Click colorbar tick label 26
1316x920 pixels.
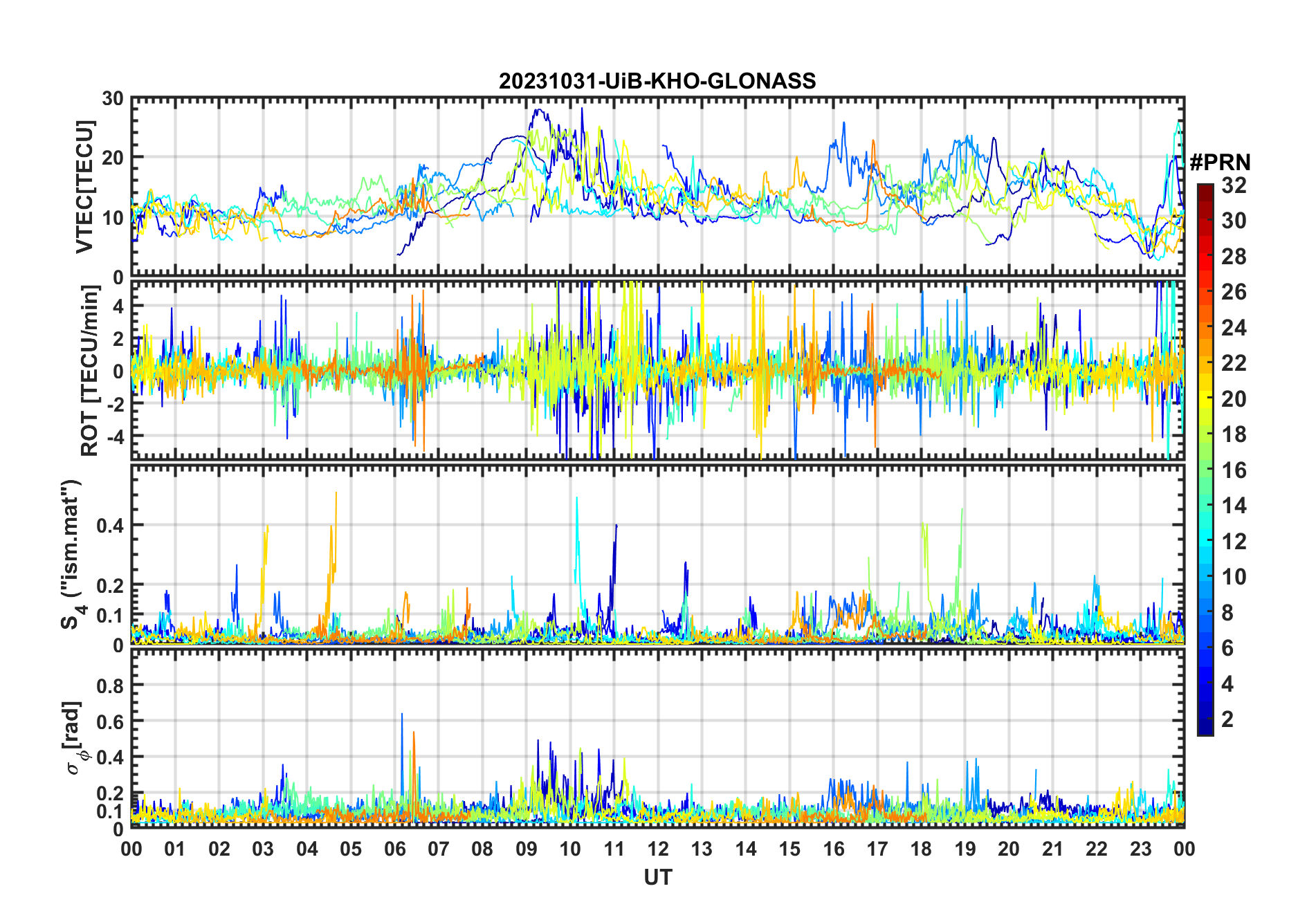point(1234,292)
